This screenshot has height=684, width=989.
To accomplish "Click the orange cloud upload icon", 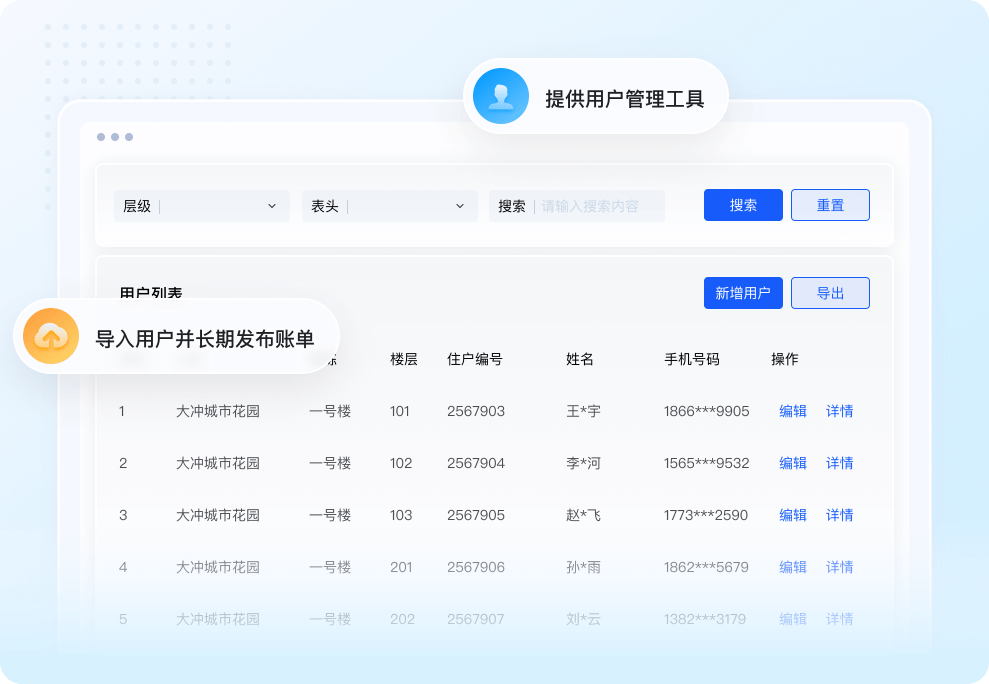I will click(51, 337).
